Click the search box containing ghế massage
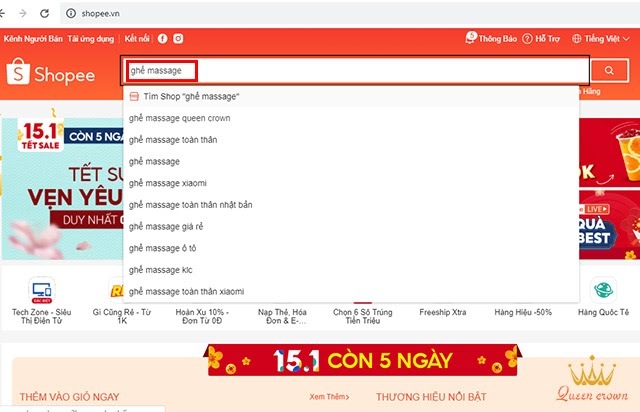The height and width of the screenshot is (412, 640). point(355,71)
